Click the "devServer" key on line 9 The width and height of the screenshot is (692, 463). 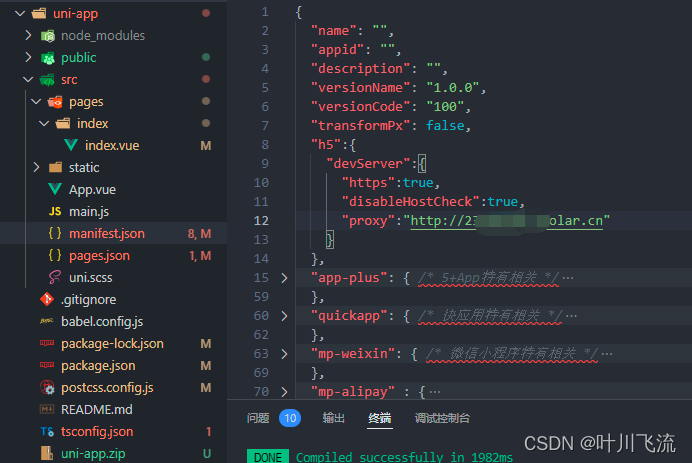pyautogui.click(x=369, y=164)
